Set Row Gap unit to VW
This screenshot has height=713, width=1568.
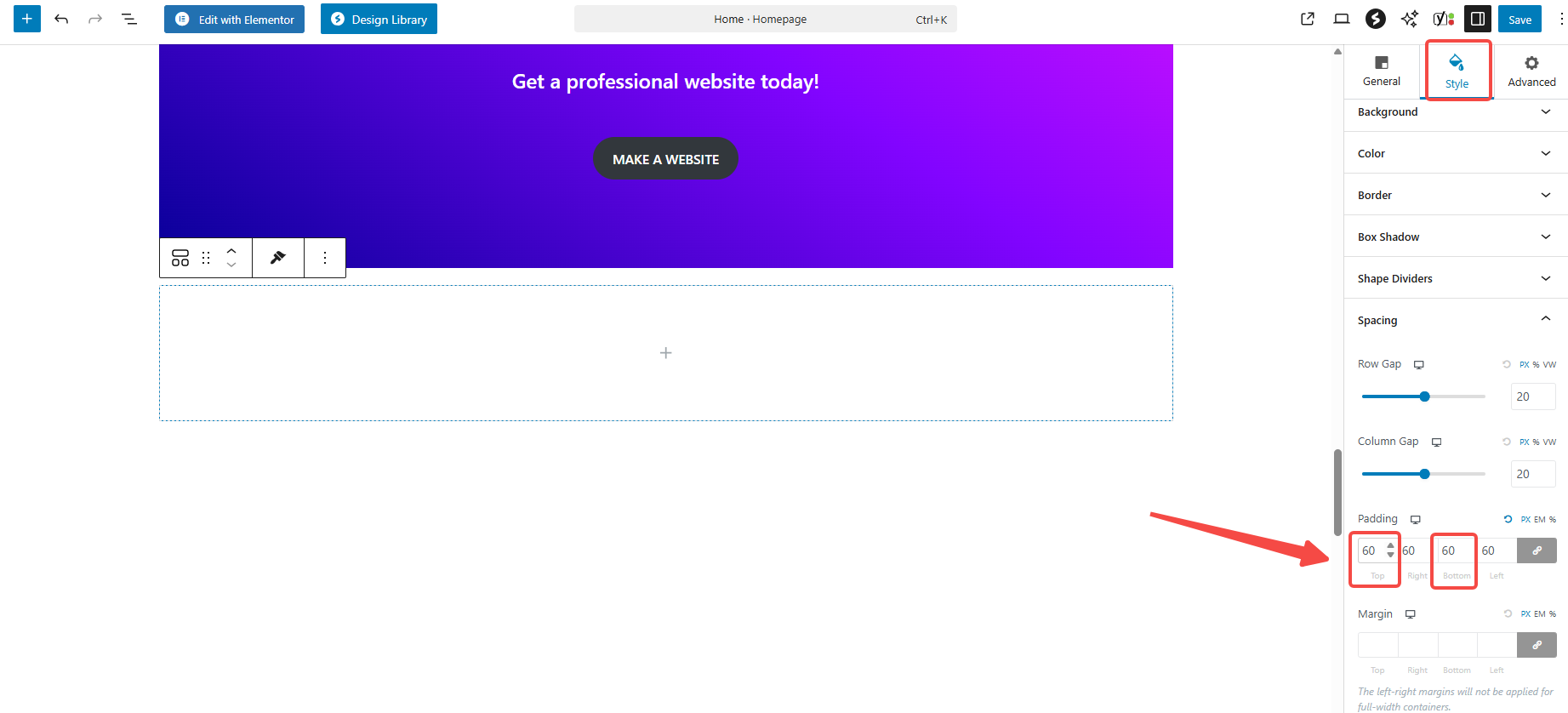[1549, 364]
